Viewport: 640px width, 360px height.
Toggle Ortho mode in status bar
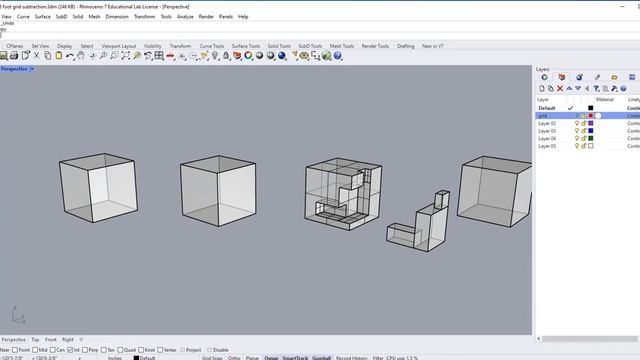click(234, 358)
